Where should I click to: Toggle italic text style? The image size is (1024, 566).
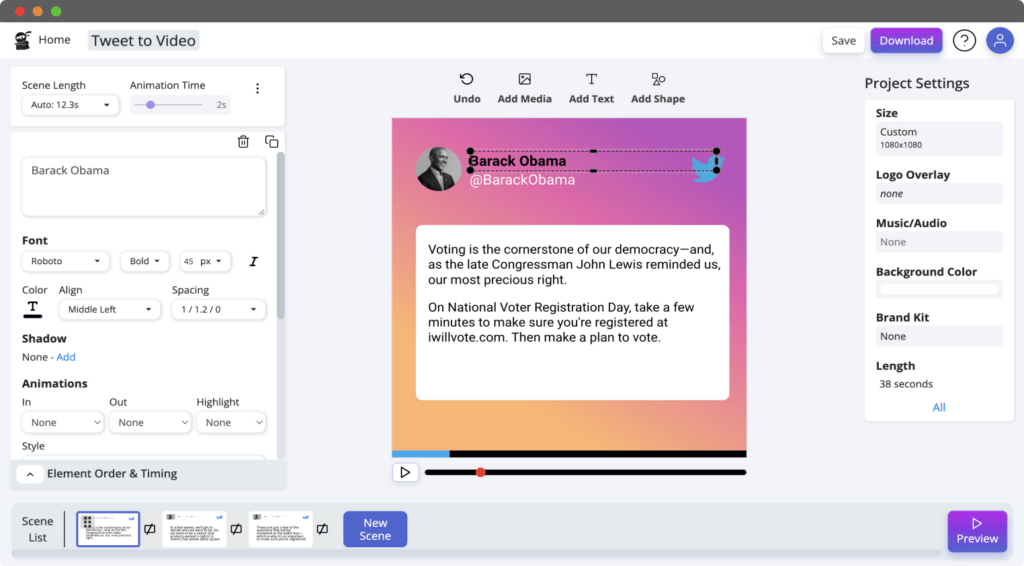click(253, 261)
